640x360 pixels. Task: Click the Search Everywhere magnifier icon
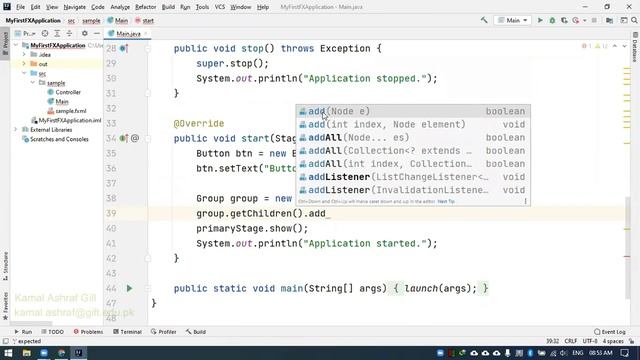point(634,20)
